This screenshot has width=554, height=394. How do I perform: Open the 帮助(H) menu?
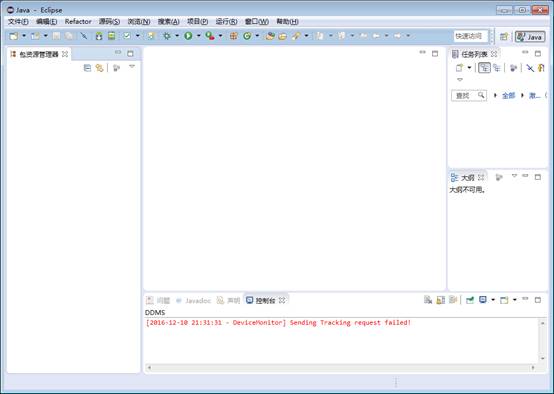pos(287,22)
